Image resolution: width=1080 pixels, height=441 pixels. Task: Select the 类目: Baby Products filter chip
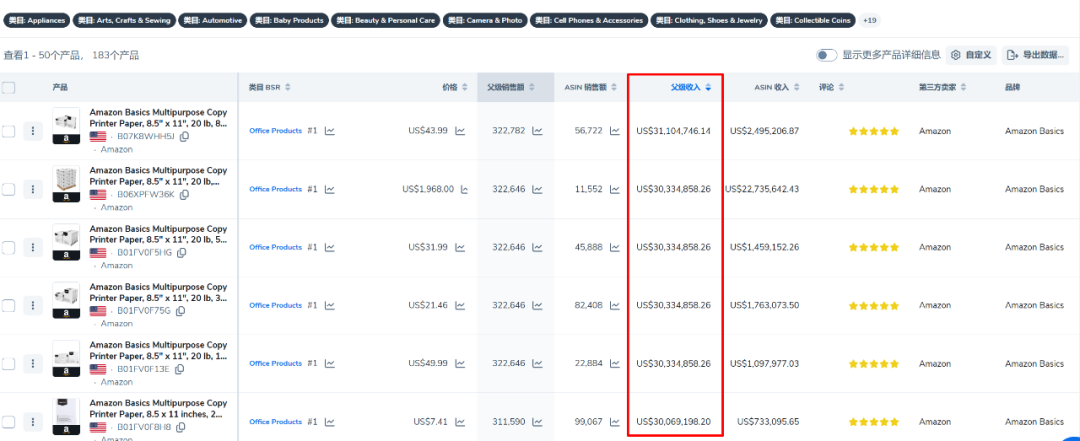coord(289,21)
